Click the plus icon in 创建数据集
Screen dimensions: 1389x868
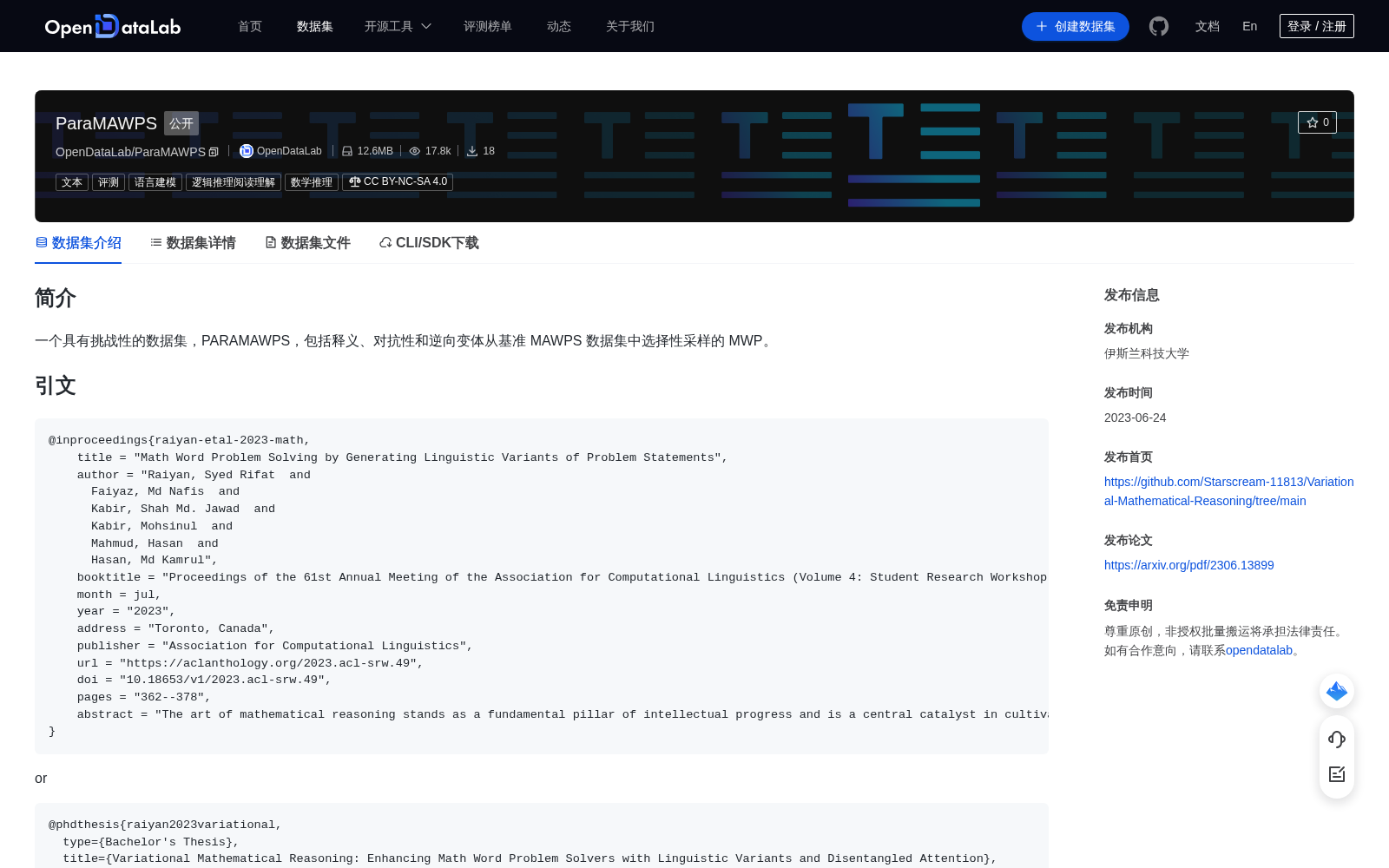(x=1042, y=26)
